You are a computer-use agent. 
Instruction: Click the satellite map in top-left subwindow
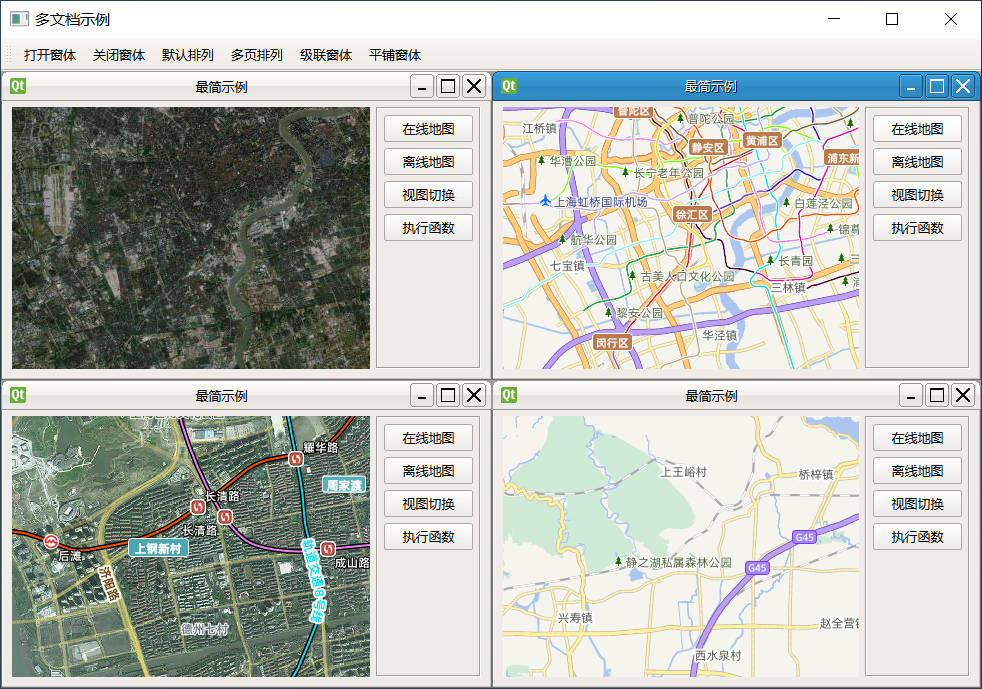click(x=191, y=237)
